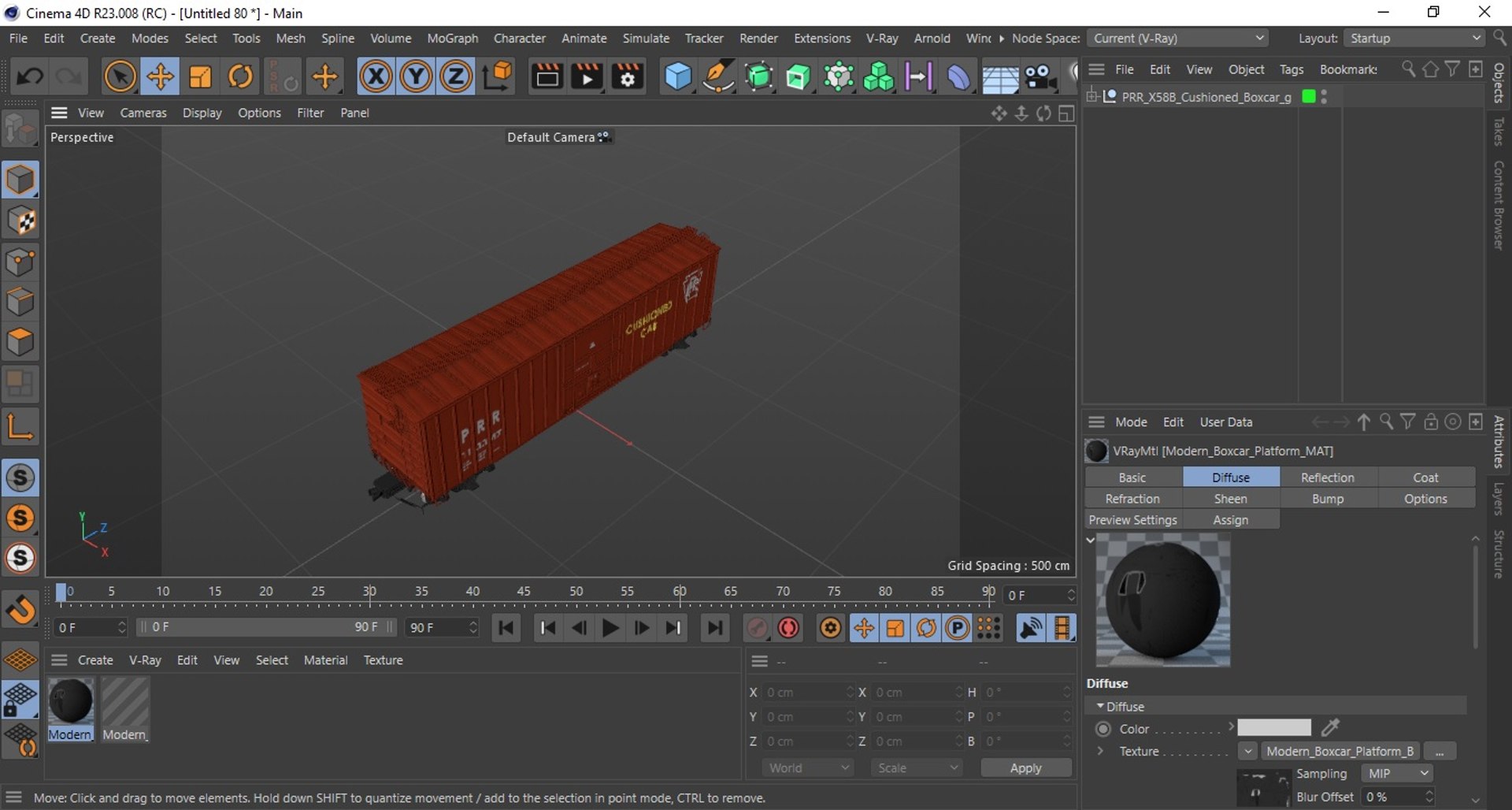Select the first Modern material thumbnail
The width and height of the screenshot is (1512, 810).
pyautogui.click(x=70, y=702)
